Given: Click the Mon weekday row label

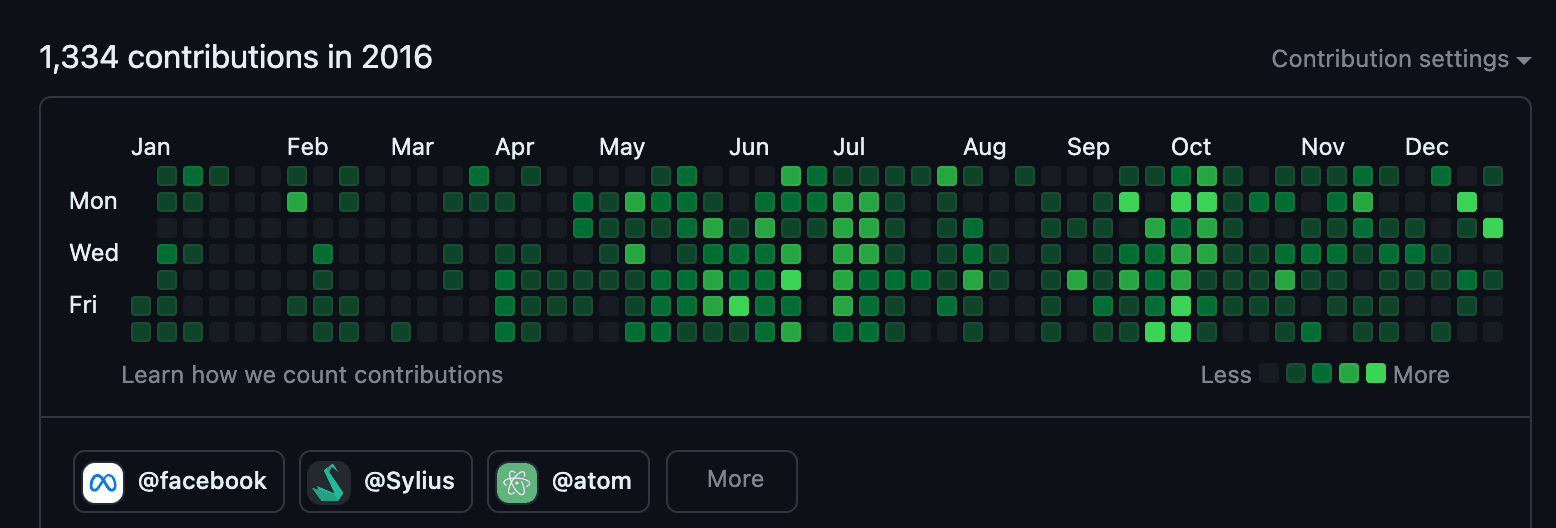Looking at the screenshot, I should [93, 201].
